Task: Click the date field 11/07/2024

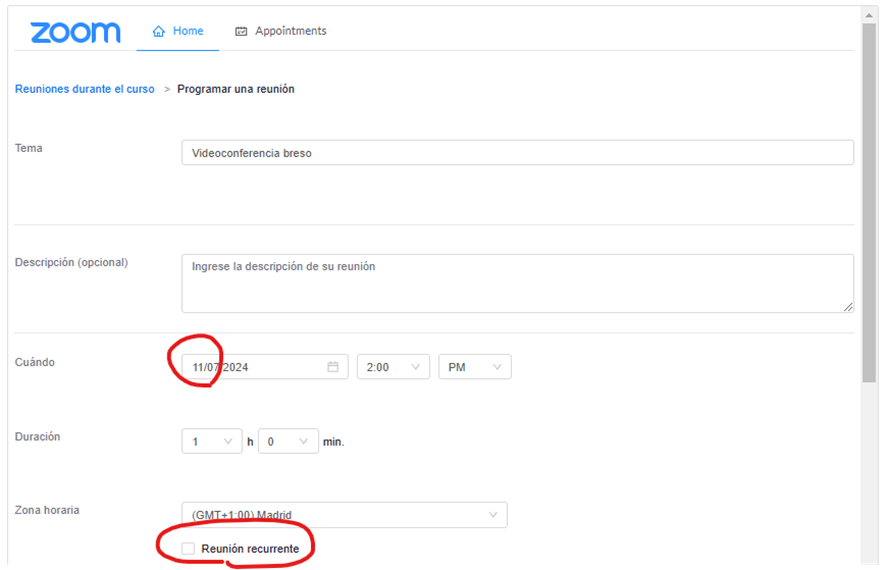Action: (x=264, y=367)
